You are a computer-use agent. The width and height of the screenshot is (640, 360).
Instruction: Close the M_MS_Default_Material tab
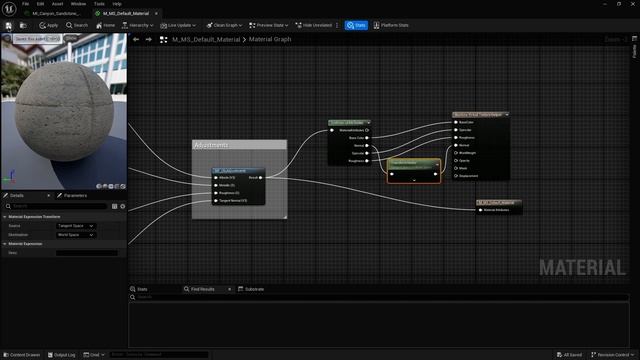pos(156,13)
